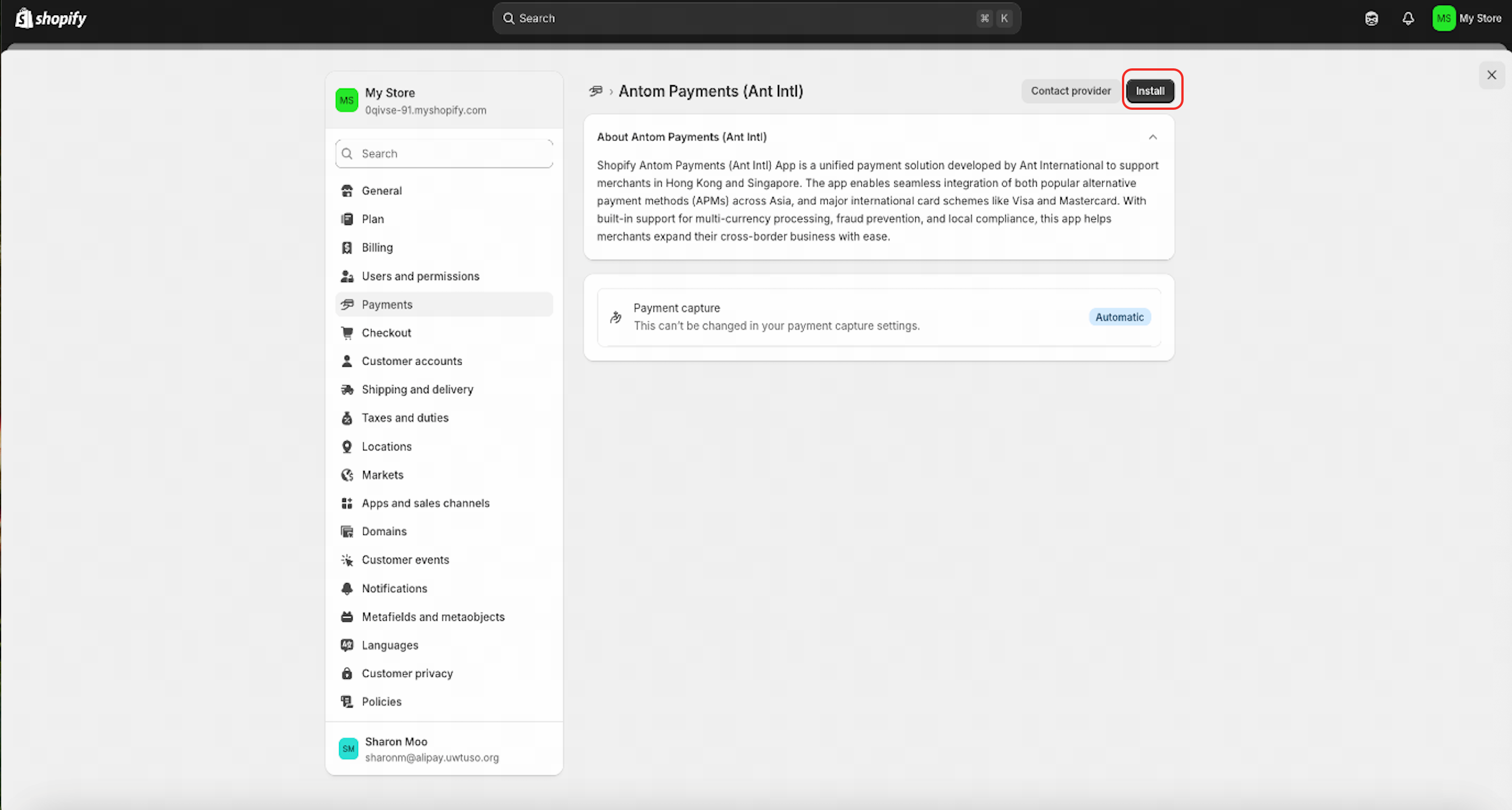This screenshot has width=1512, height=810.
Task: Click the Markets globe icon
Action: point(347,475)
